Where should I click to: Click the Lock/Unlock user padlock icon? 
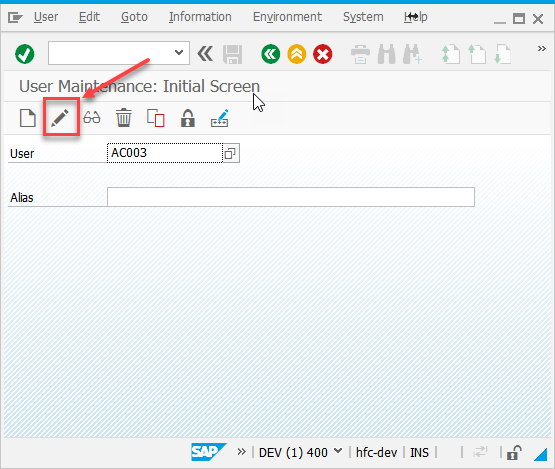point(188,118)
